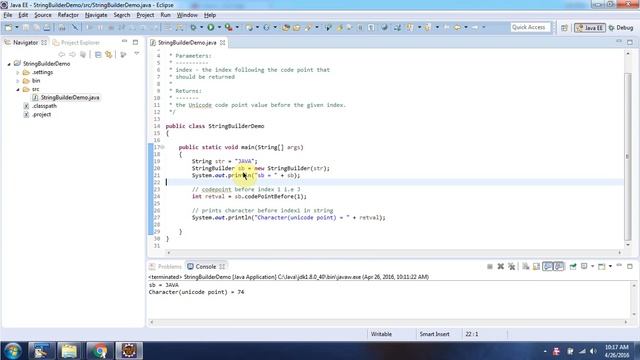Open dropdown arrow beside Debug icon
Screen dimensions: 640x360
(x=202, y=27)
